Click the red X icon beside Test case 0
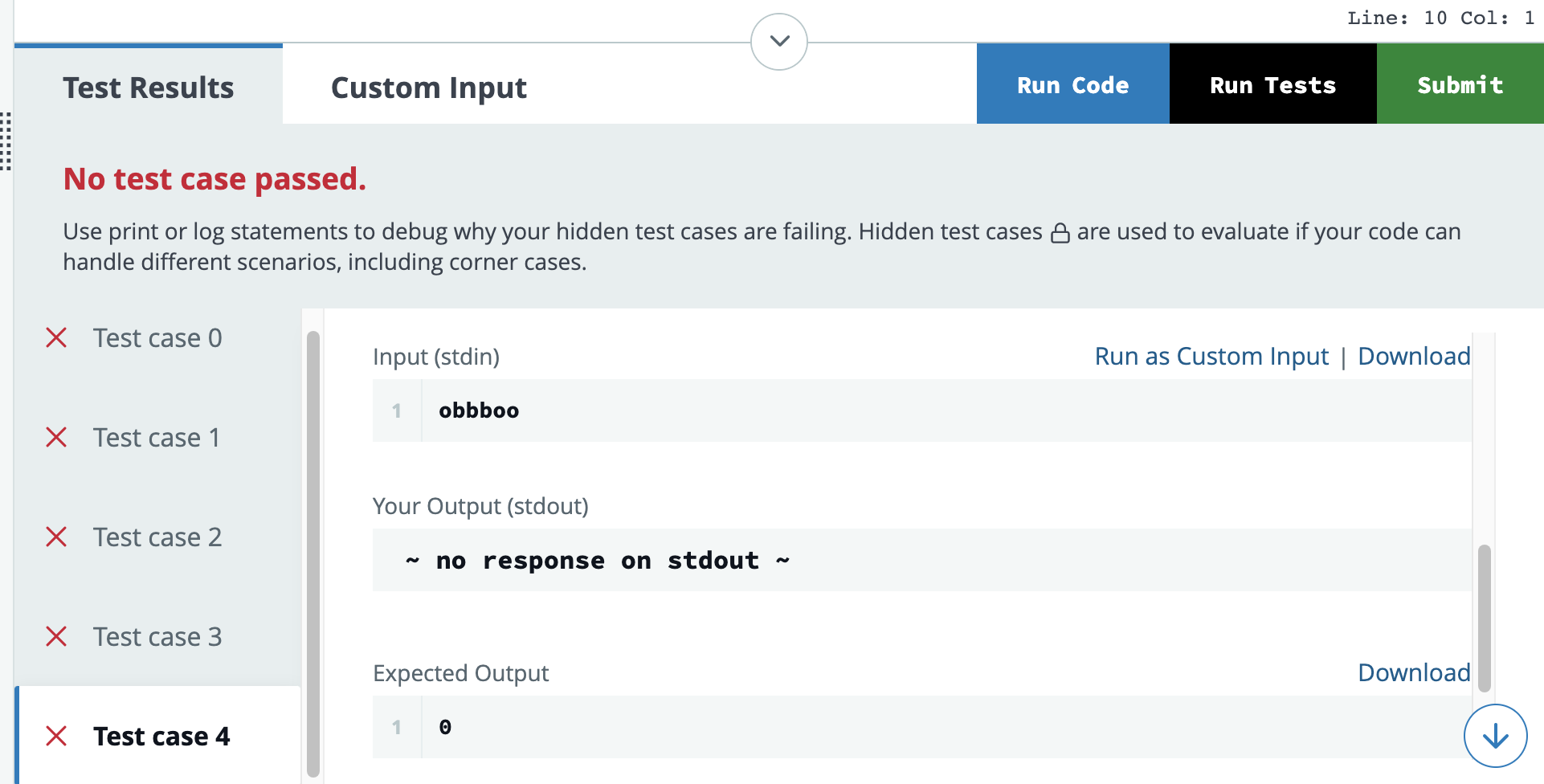The height and width of the screenshot is (784, 1544). click(x=56, y=337)
